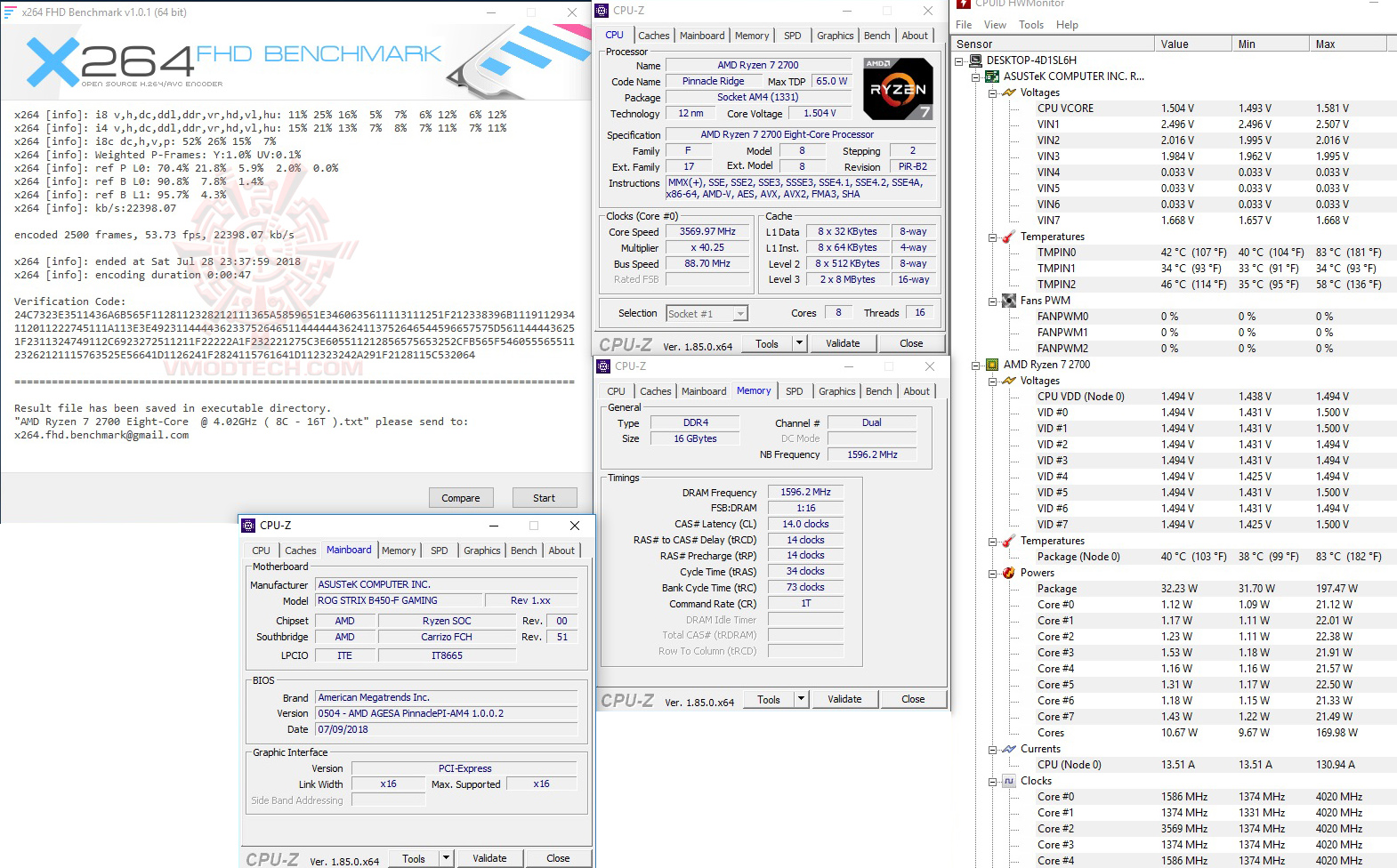
Task: Open the File menu in HWMonitor
Action: click(964, 25)
